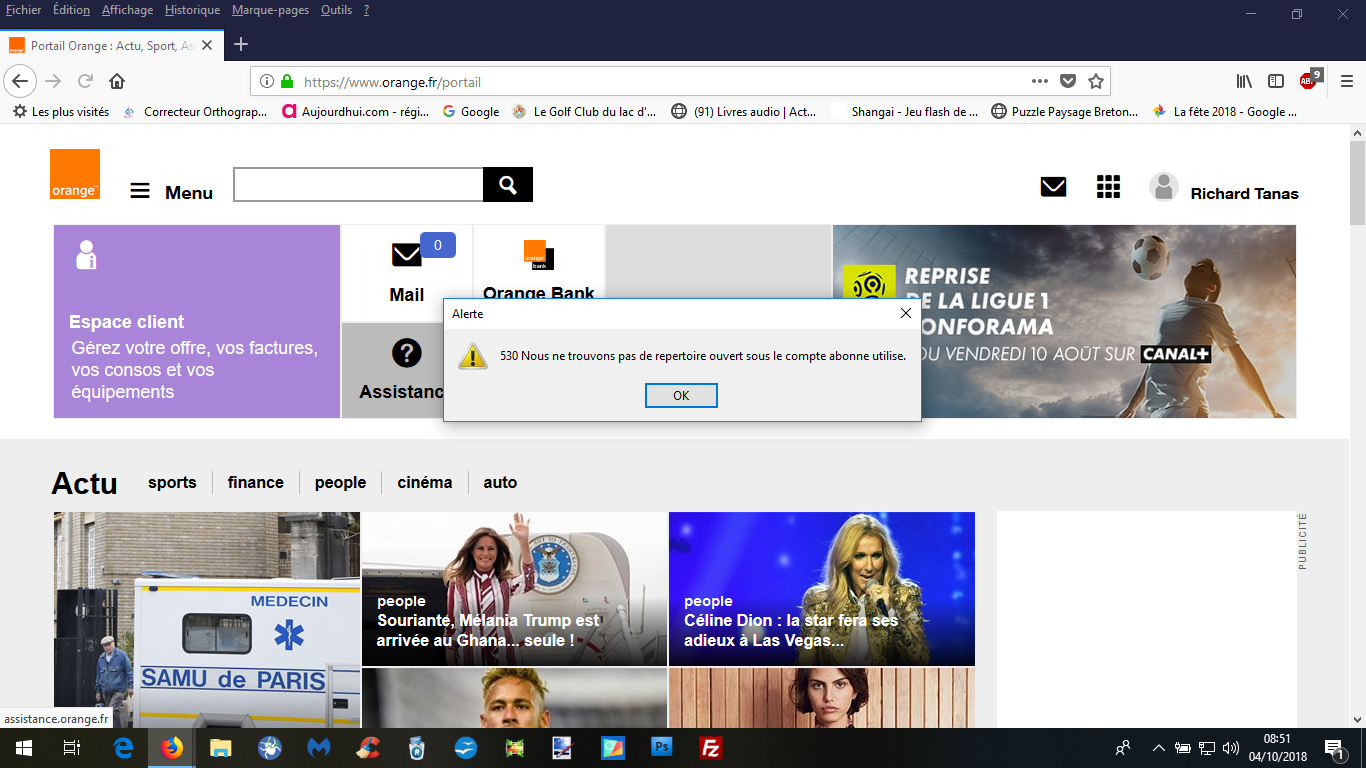Viewport: 1366px width, 768px height.
Task: Show site information via the circled i icon
Action: point(267,81)
